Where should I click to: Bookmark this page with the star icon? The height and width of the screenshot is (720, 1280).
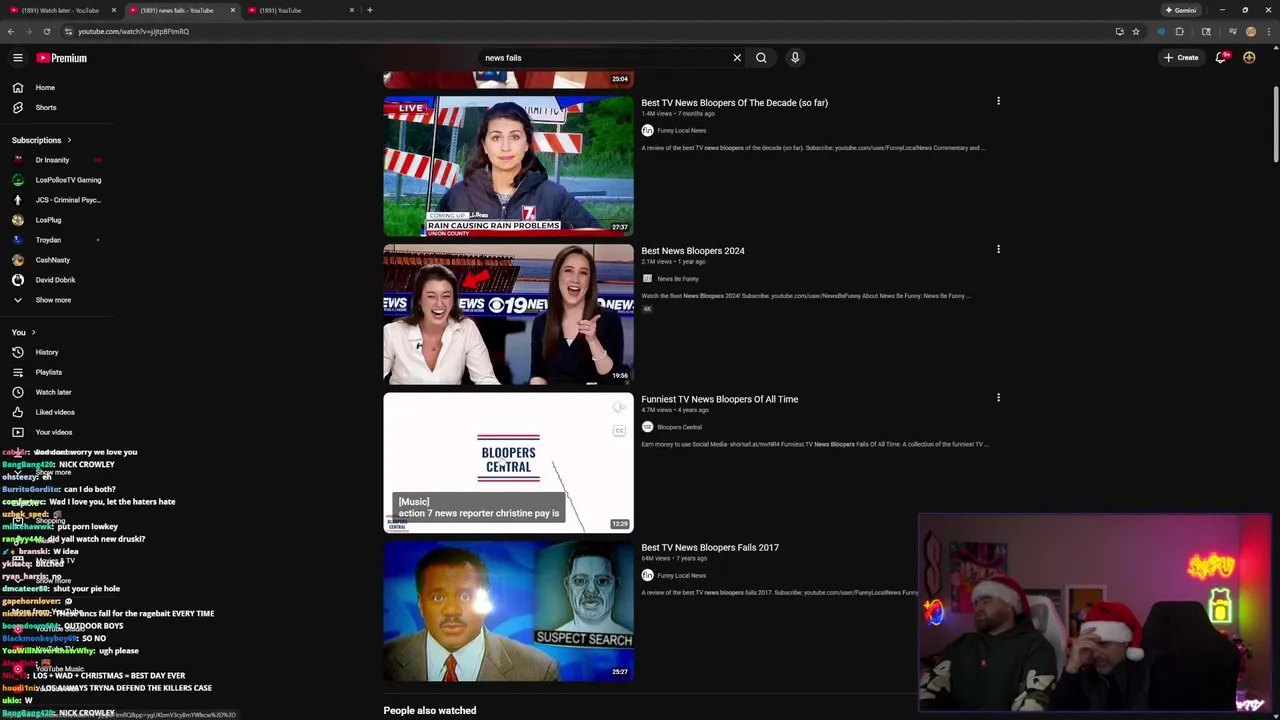click(1136, 31)
